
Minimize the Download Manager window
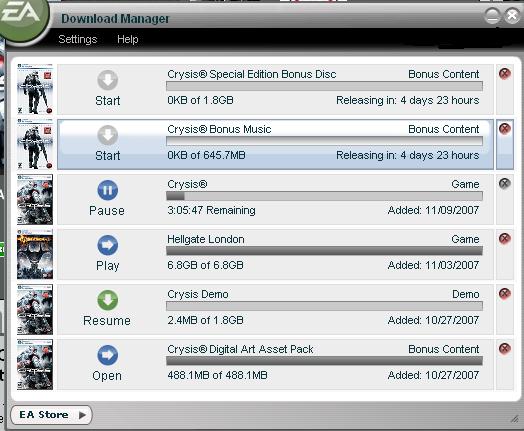coord(492,16)
